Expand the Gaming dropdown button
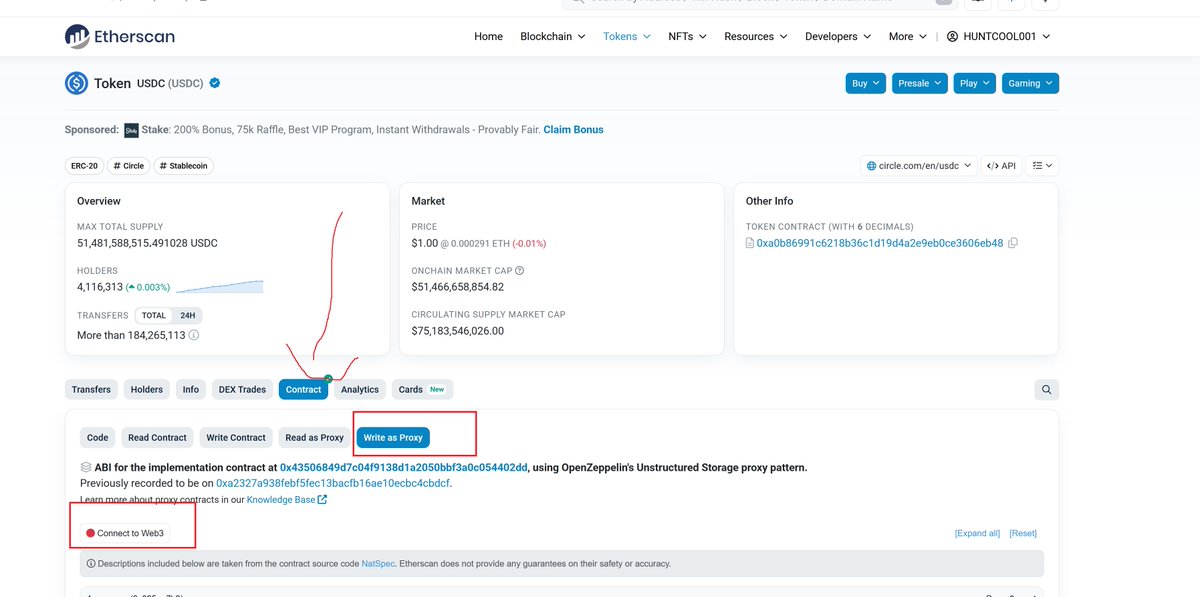 pyautogui.click(x=1030, y=83)
